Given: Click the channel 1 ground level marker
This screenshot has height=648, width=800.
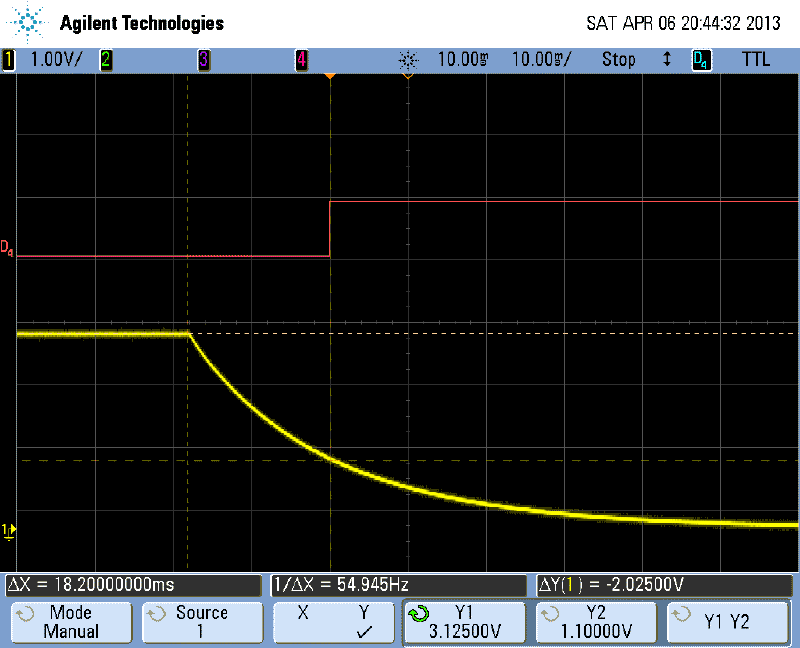Looking at the screenshot, I should tap(8, 532).
